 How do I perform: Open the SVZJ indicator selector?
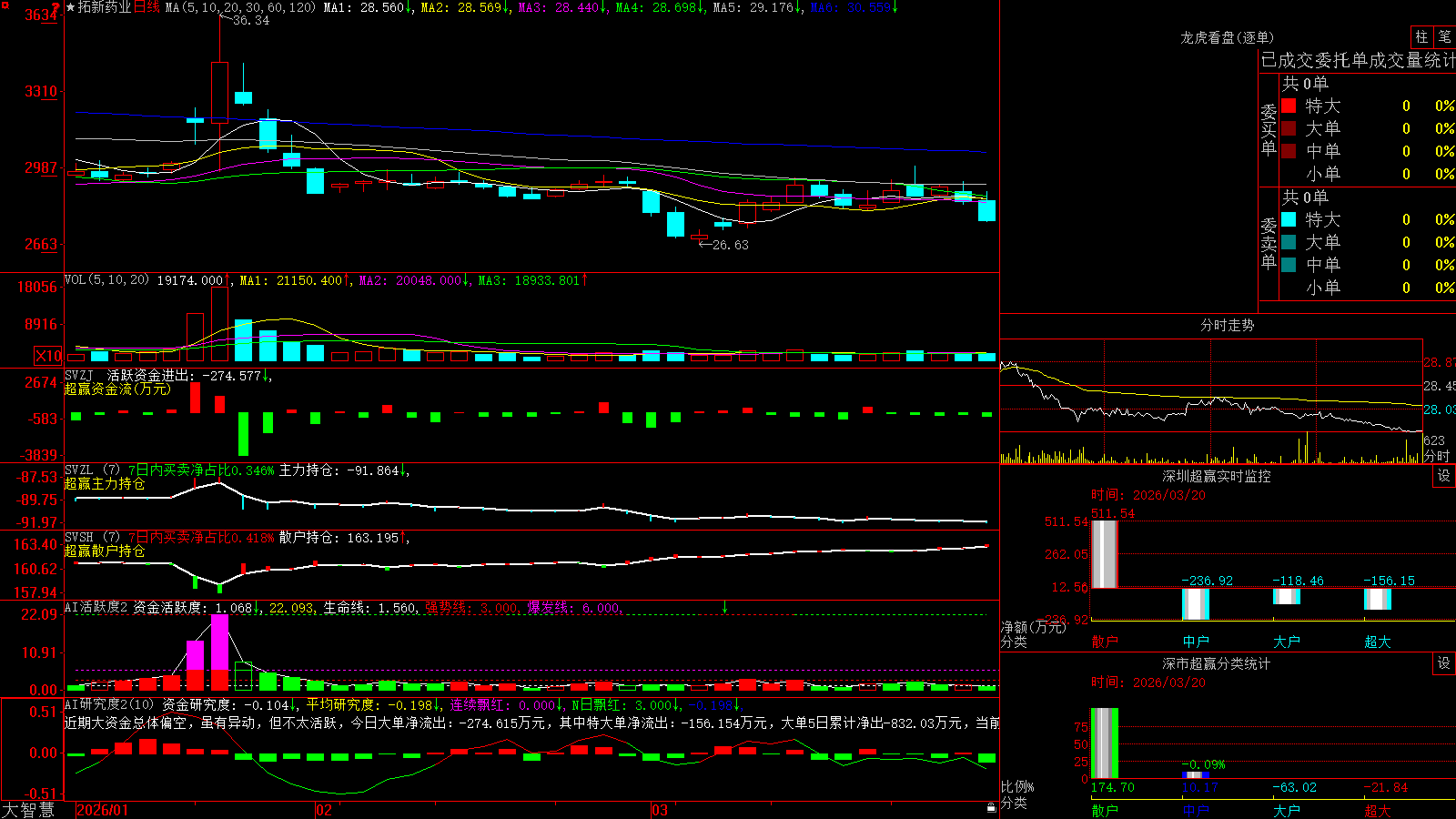click(x=78, y=375)
